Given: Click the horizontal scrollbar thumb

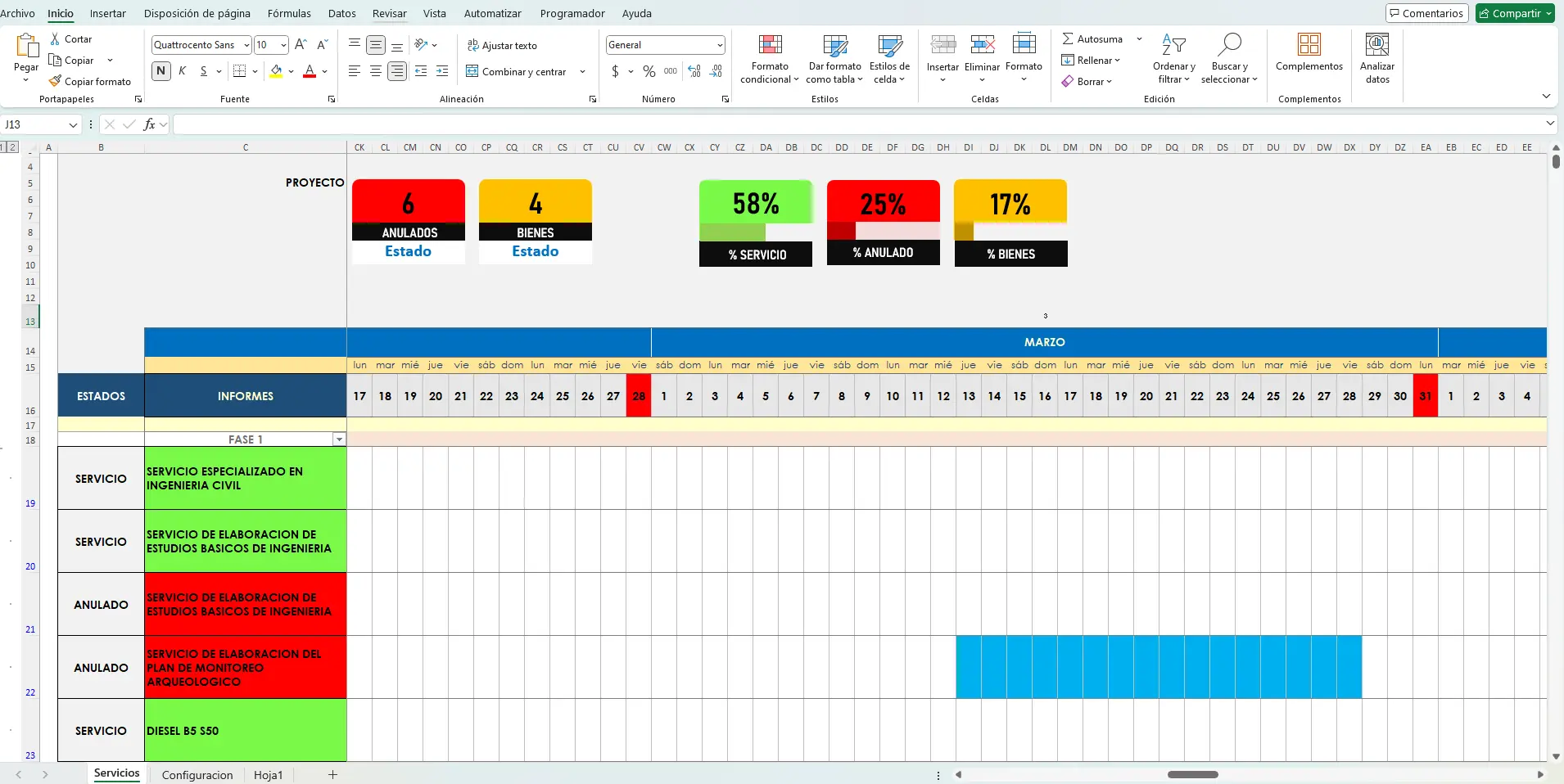Looking at the screenshot, I should (1192, 775).
